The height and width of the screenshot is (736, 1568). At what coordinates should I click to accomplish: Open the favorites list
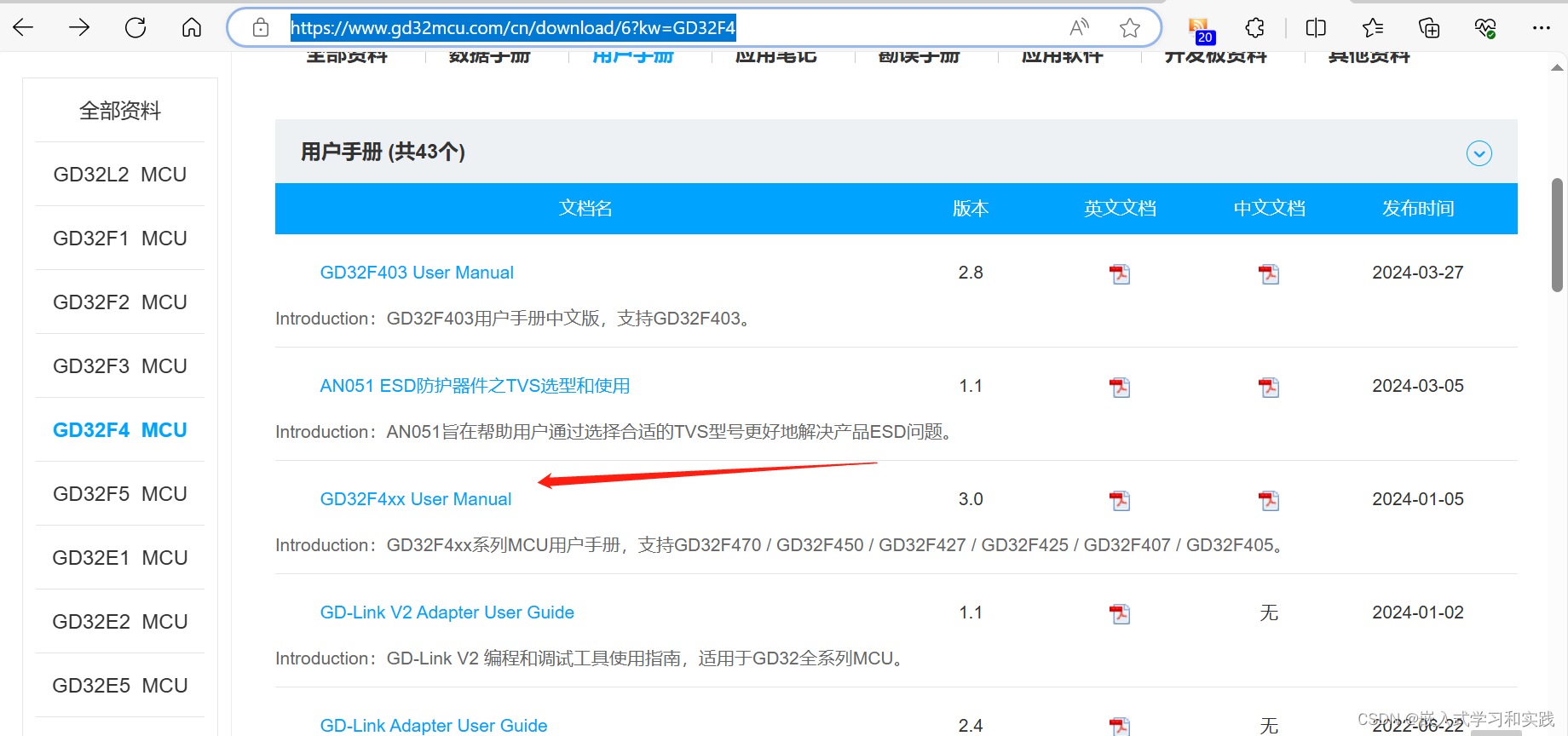1373,27
